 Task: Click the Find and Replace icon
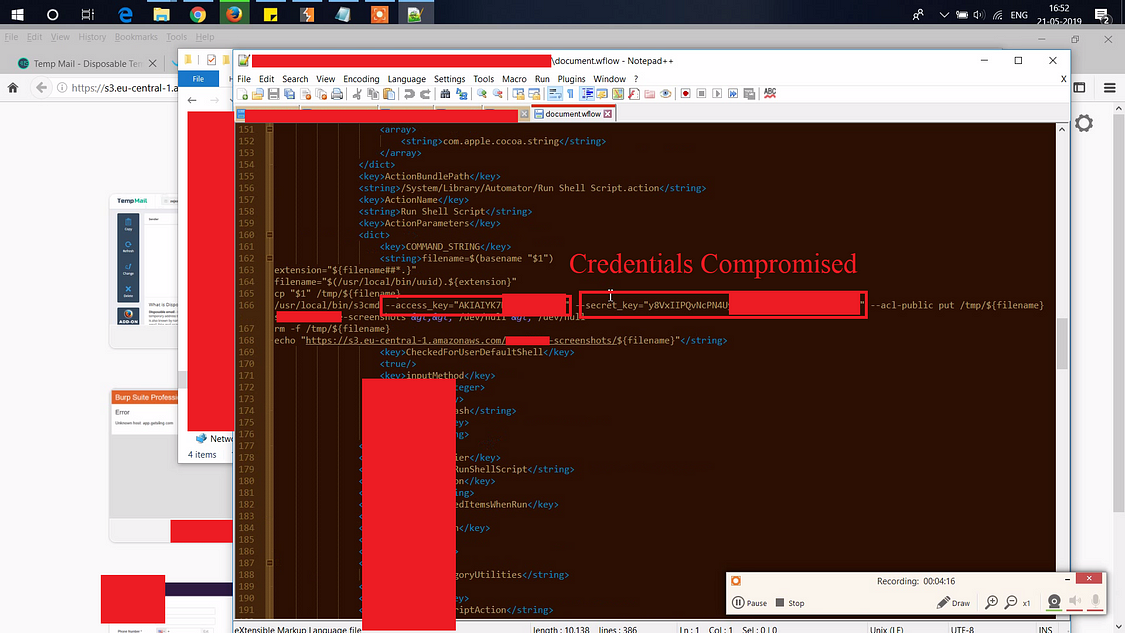(461, 94)
